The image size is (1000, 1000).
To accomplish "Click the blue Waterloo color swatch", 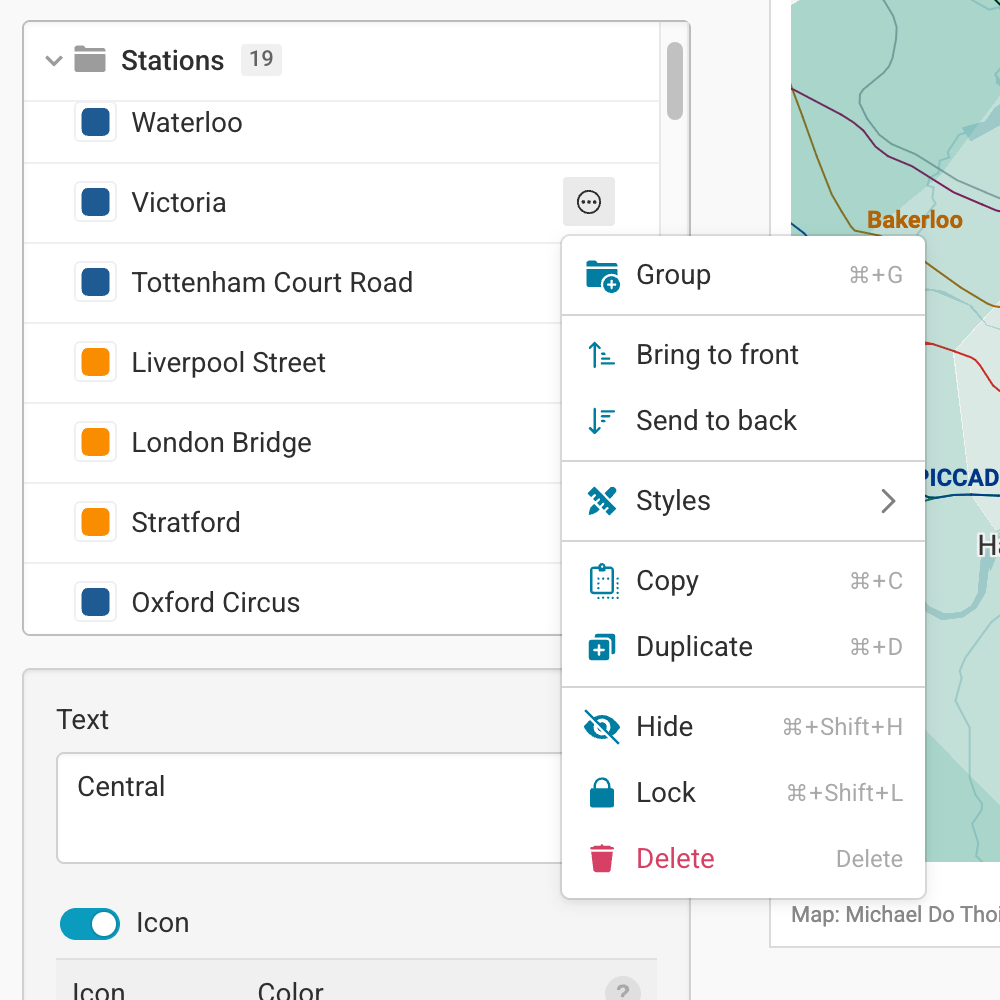I will pyautogui.click(x=95, y=123).
